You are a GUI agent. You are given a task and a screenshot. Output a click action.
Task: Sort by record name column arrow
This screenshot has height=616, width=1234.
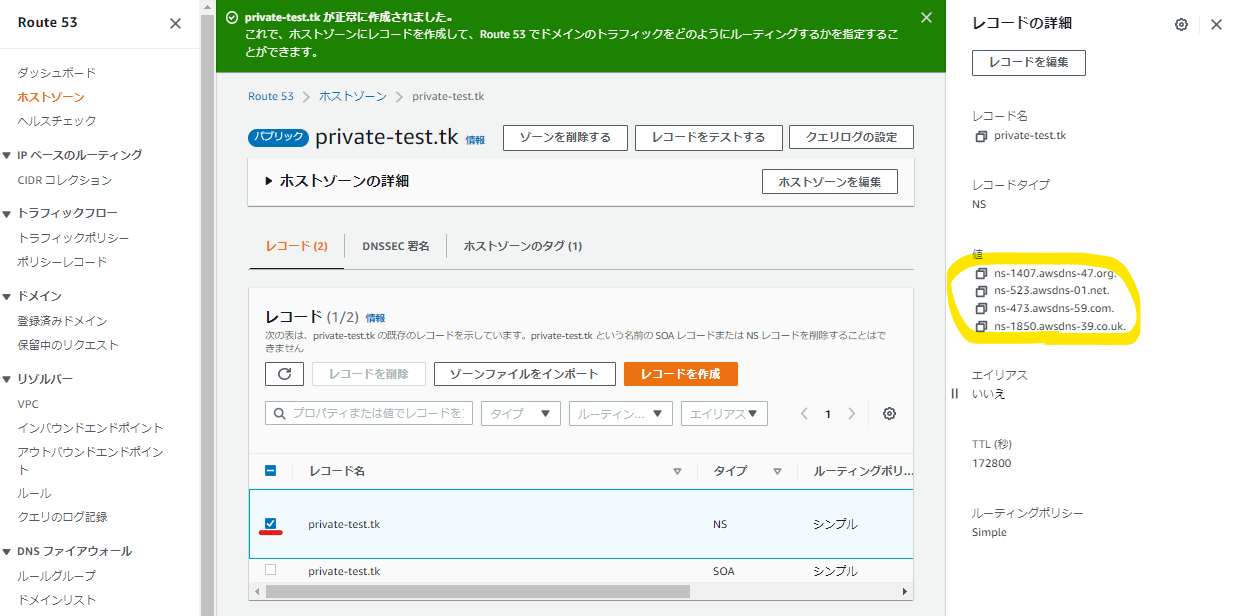coord(677,471)
